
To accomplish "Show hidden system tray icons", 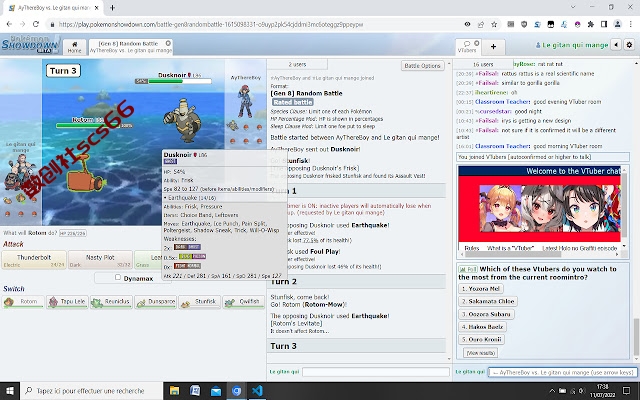I will [552, 391].
